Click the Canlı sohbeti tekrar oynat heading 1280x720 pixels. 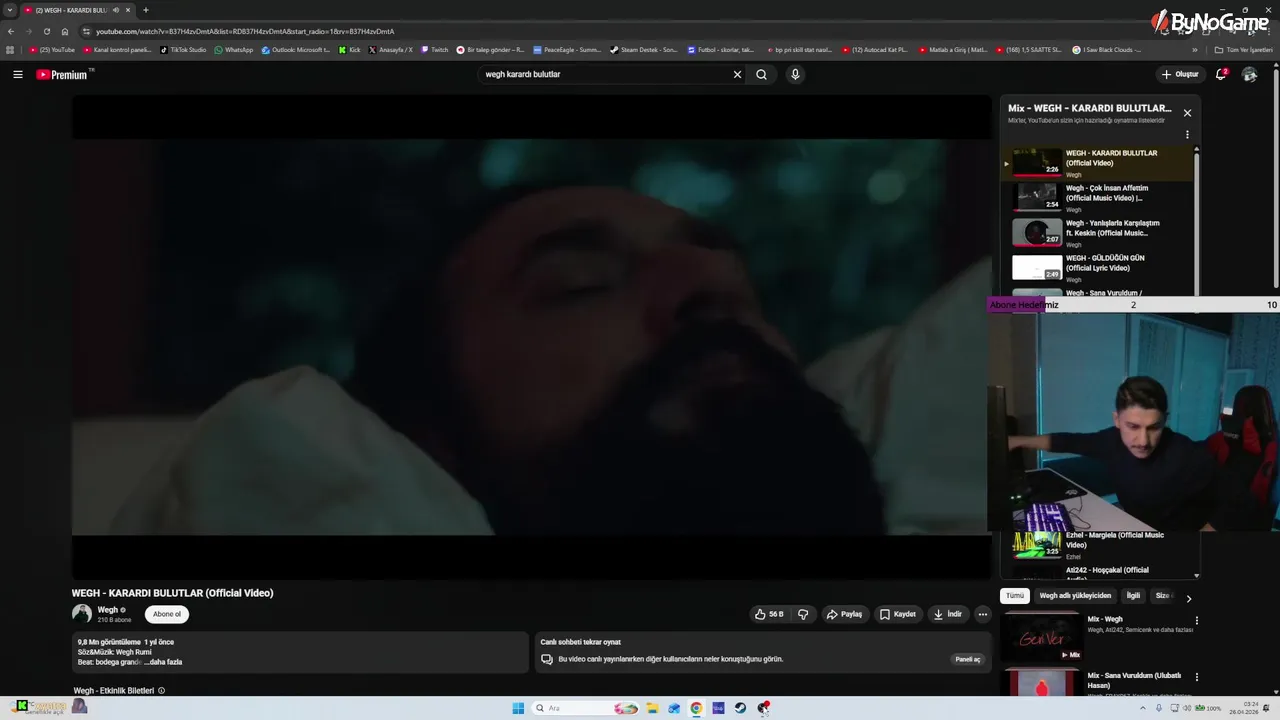tap(581, 642)
